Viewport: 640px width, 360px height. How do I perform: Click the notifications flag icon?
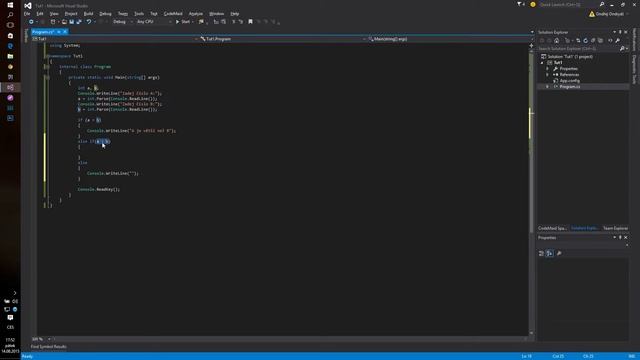[520, 4]
